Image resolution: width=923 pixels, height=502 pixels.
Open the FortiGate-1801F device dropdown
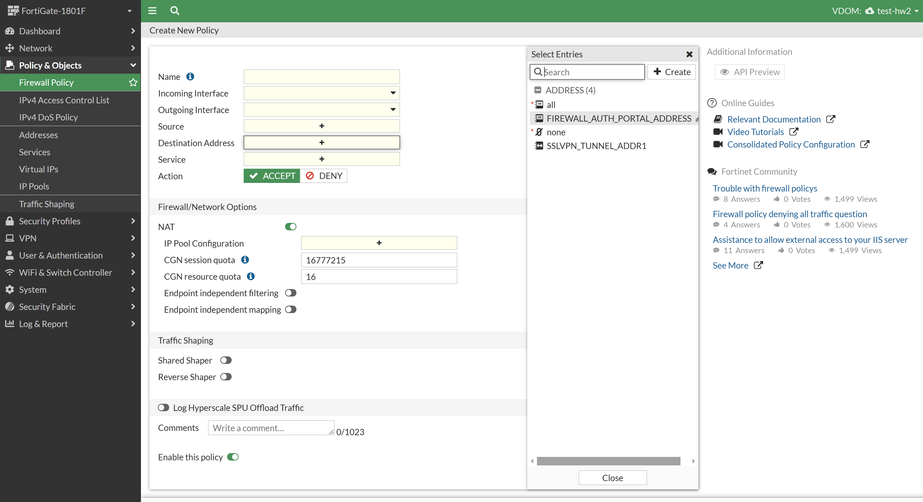[x=130, y=11]
